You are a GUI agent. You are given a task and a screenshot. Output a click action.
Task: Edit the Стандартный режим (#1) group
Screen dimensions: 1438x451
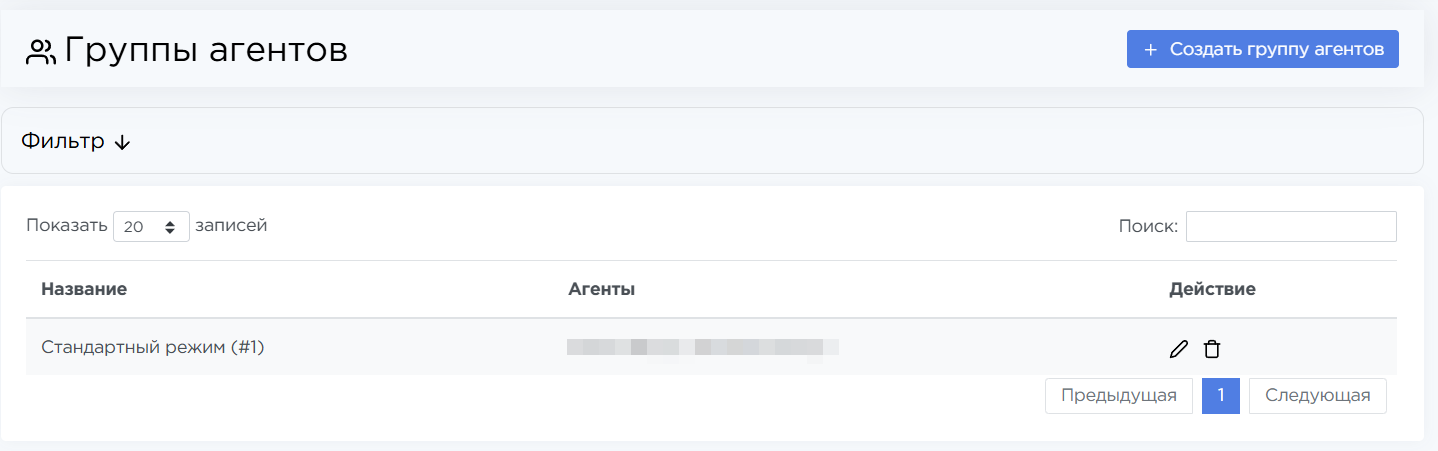[x=1179, y=349]
